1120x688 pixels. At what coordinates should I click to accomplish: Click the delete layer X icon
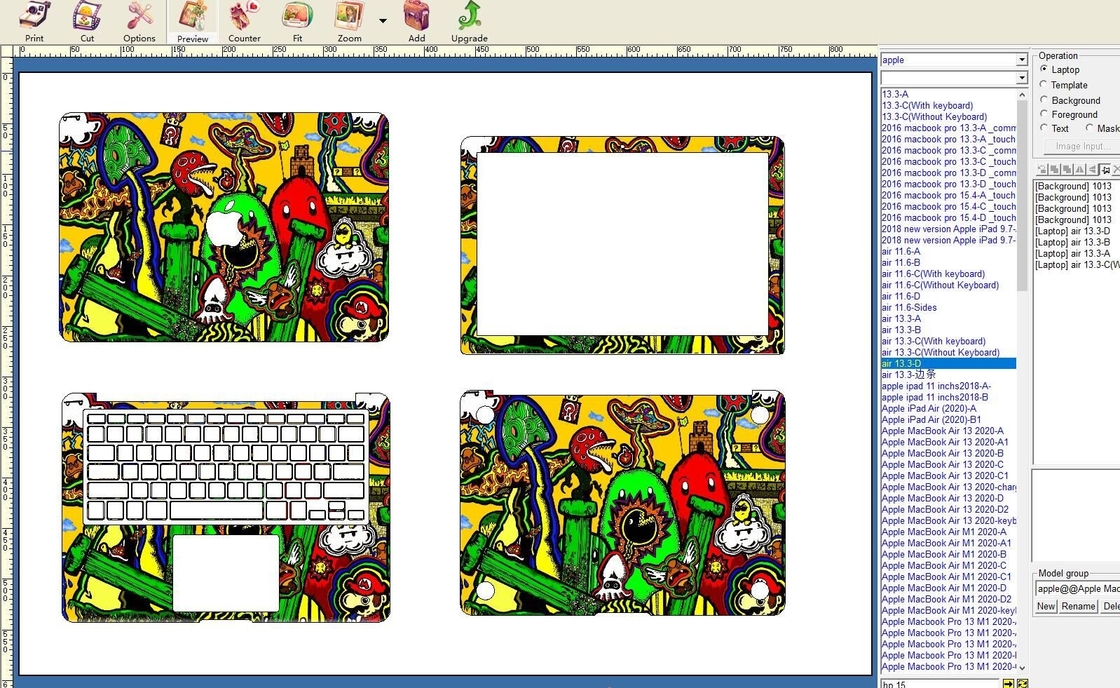[1116, 169]
